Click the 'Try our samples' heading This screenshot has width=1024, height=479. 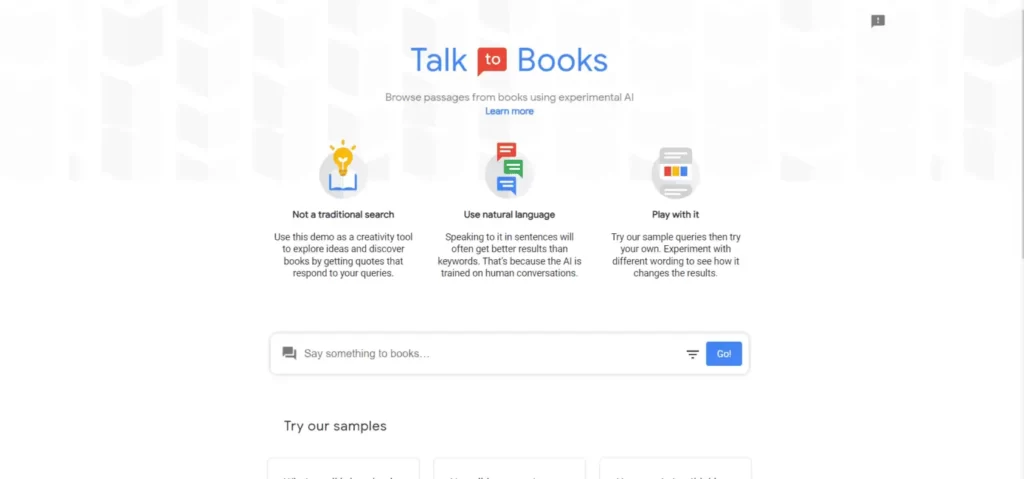coord(335,426)
